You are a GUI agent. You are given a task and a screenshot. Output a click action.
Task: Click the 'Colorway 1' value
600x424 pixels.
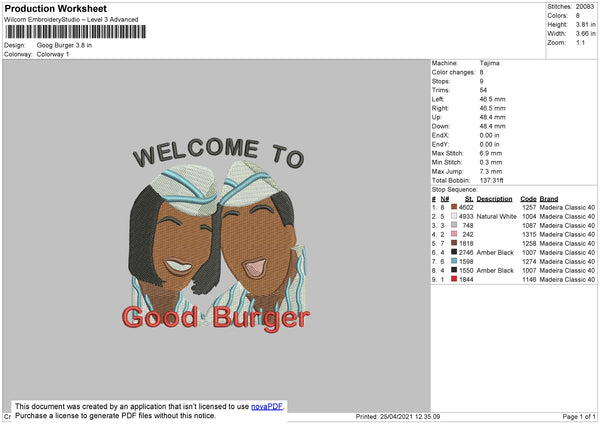tap(53, 54)
